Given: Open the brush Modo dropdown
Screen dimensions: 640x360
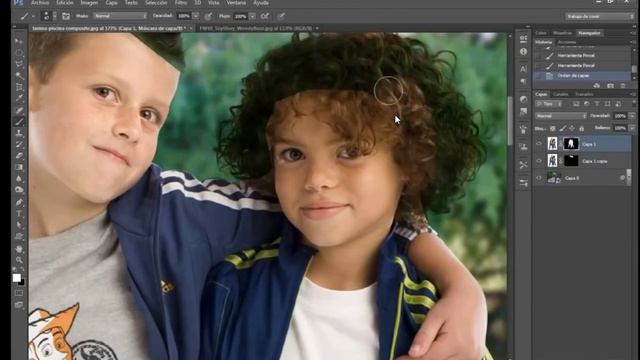Looking at the screenshot, I should coord(120,16).
